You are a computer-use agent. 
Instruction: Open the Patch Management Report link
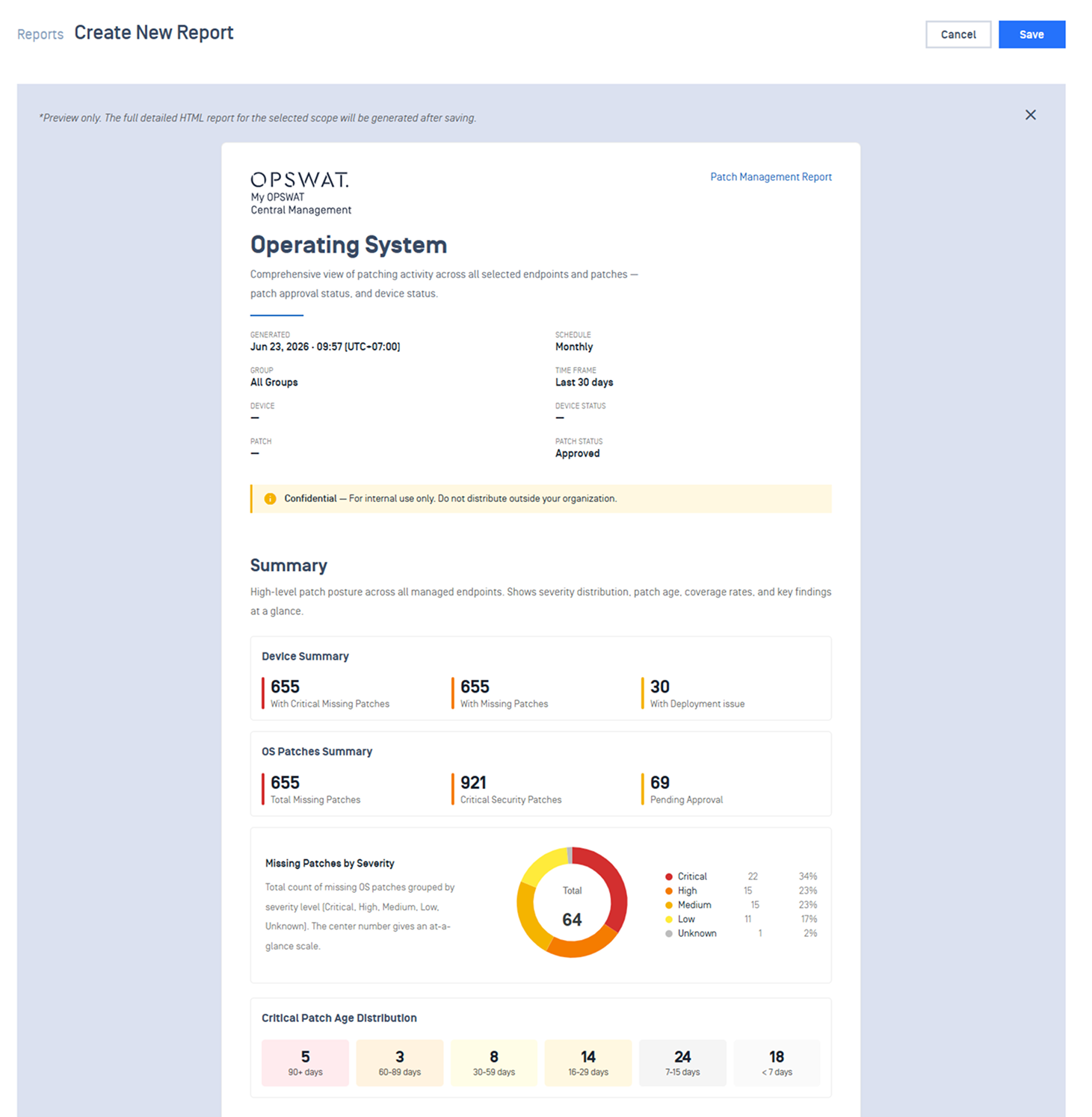[x=771, y=177]
